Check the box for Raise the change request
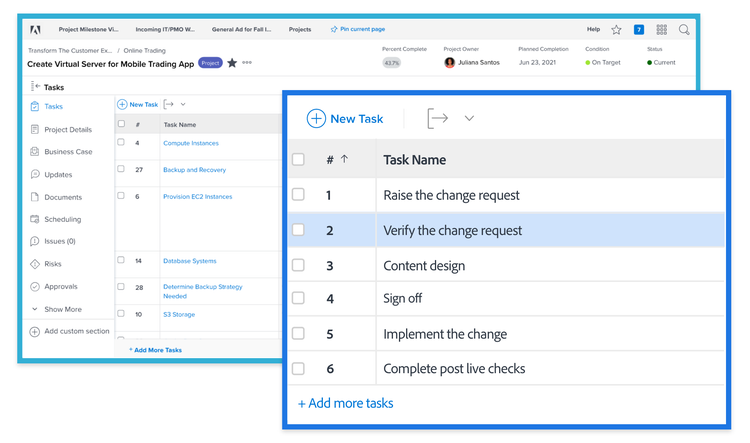Image resolution: width=750 pixels, height=443 pixels. point(298,194)
